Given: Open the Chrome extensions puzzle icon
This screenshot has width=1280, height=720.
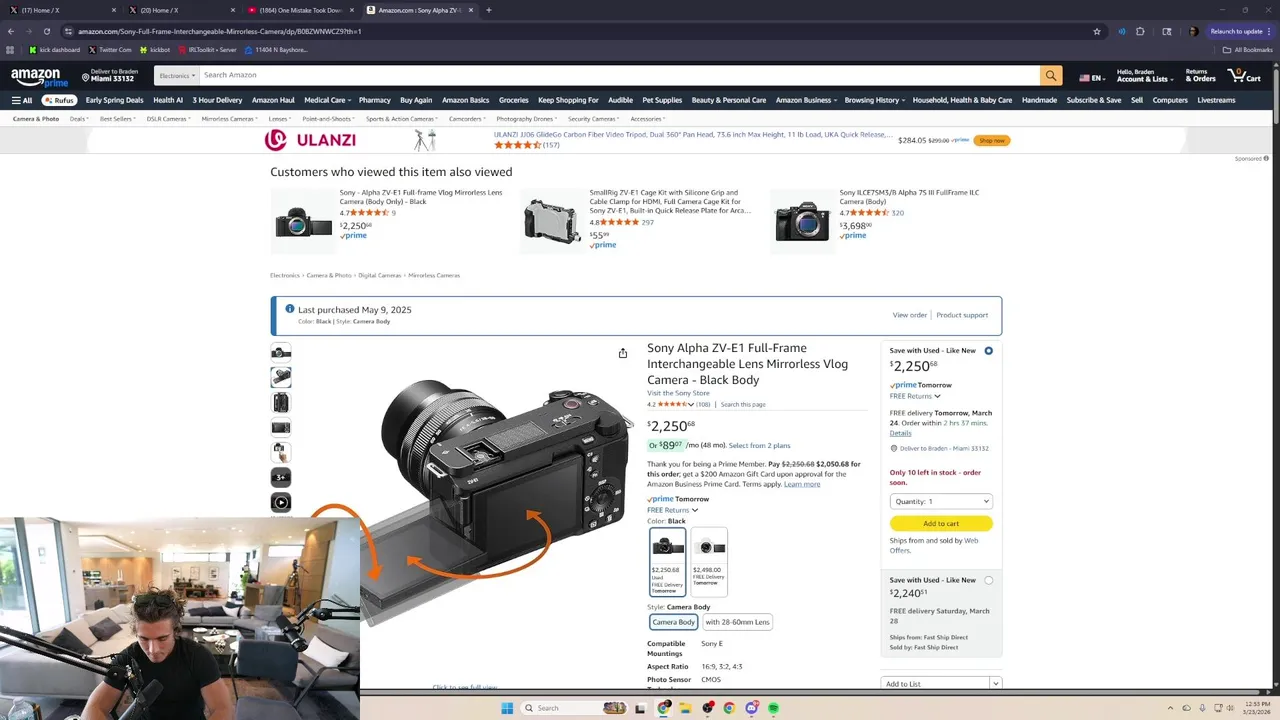Looking at the screenshot, I should (1140, 31).
